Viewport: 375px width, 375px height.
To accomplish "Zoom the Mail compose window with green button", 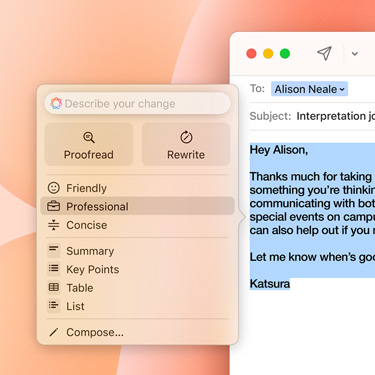I will (x=285, y=54).
